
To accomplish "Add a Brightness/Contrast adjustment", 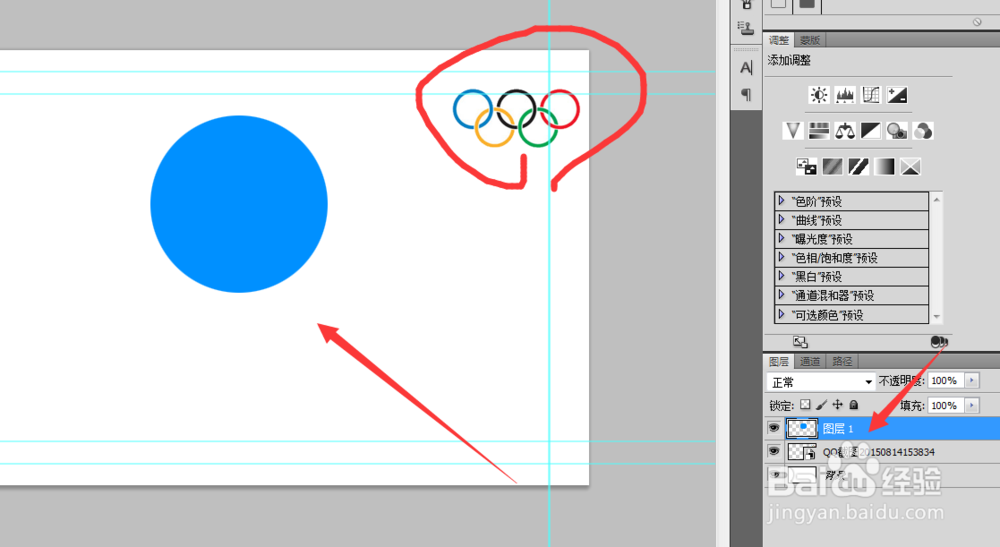I will click(819, 95).
